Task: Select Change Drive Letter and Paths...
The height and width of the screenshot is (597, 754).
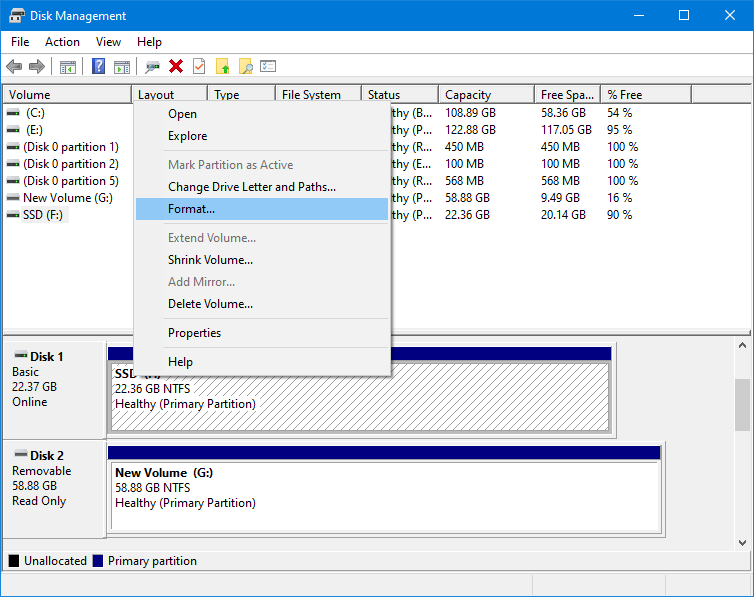Action: [251, 187]
